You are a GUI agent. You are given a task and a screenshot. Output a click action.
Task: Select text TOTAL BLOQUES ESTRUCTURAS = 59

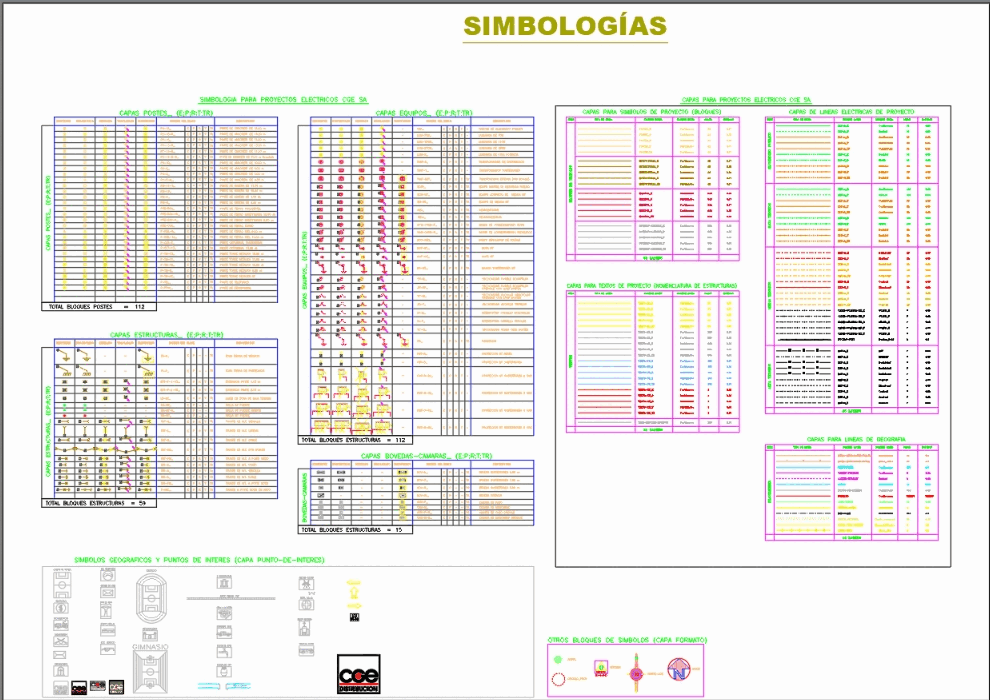pyautogui.click(x=95, y=503)
